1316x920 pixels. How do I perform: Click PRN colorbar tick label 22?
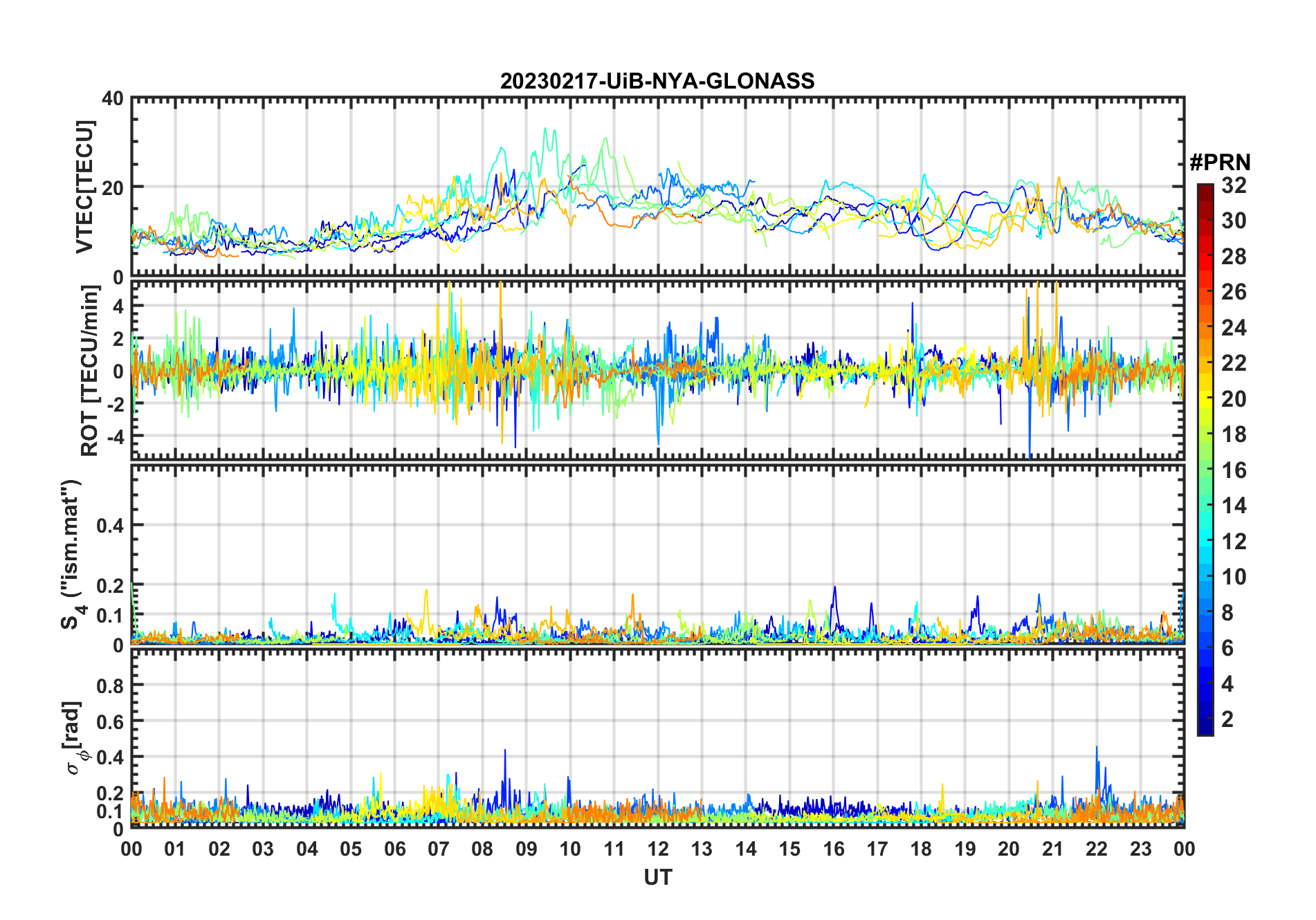(1234, 363)
